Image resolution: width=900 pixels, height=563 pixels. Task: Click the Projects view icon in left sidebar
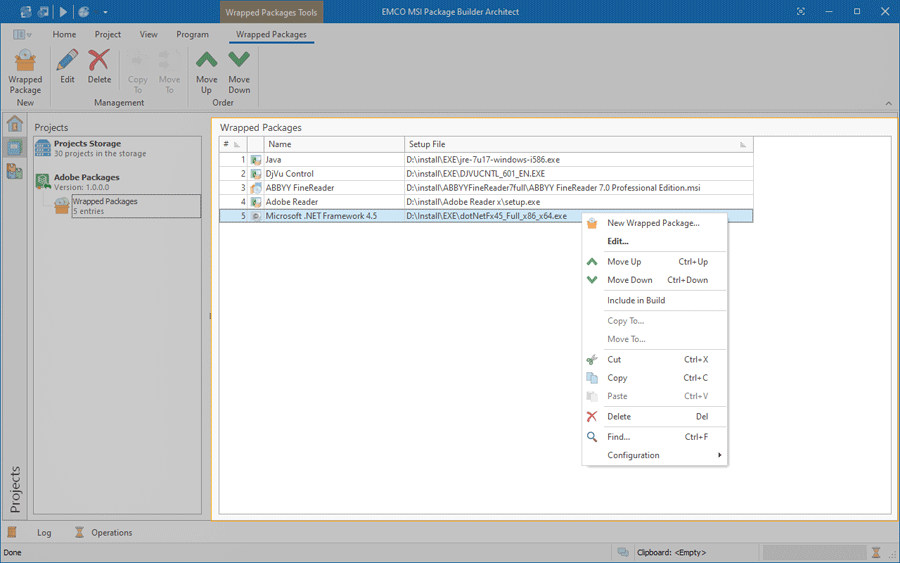(14, 147)
